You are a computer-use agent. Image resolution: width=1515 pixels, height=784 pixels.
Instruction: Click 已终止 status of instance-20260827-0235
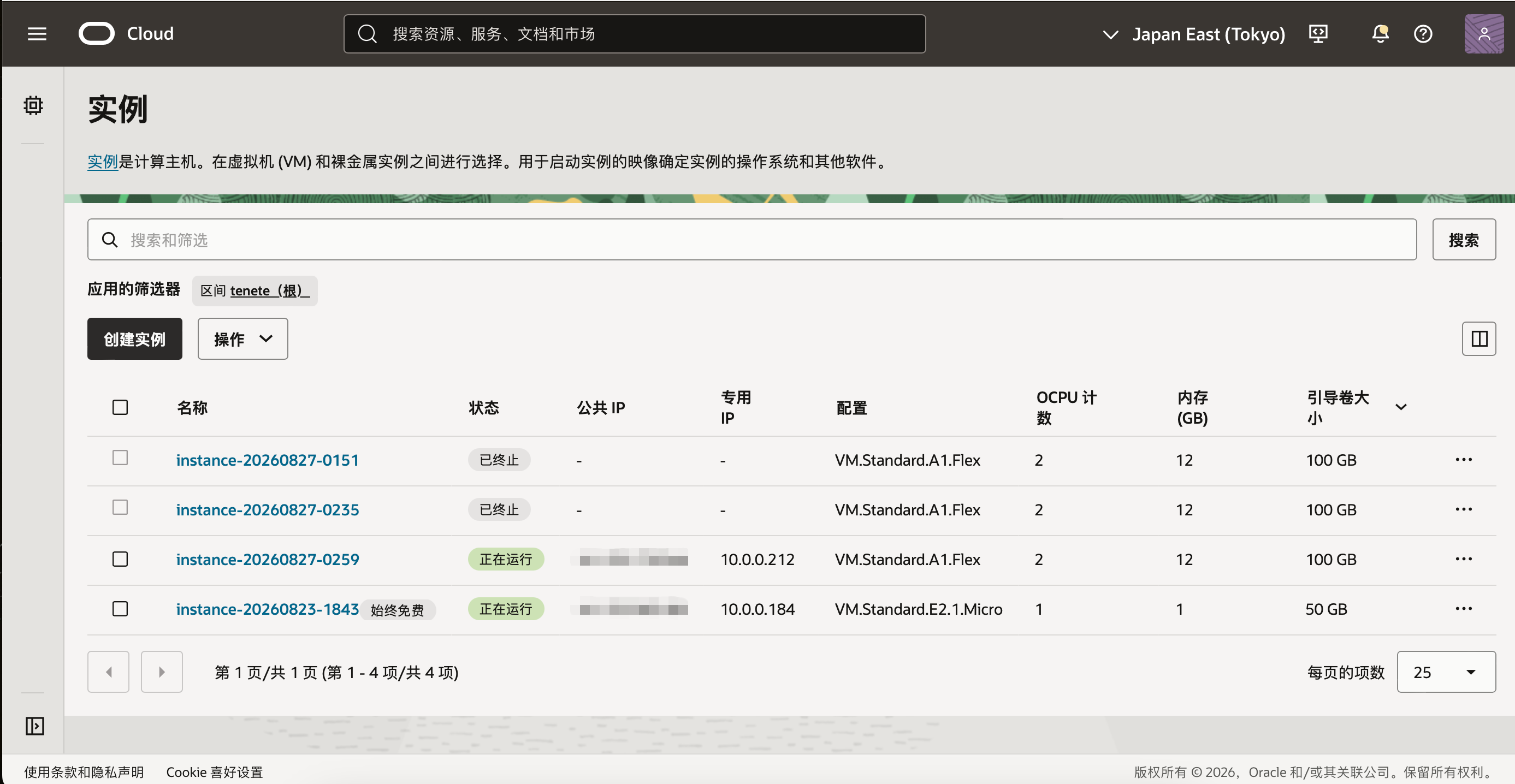[499, 509]
